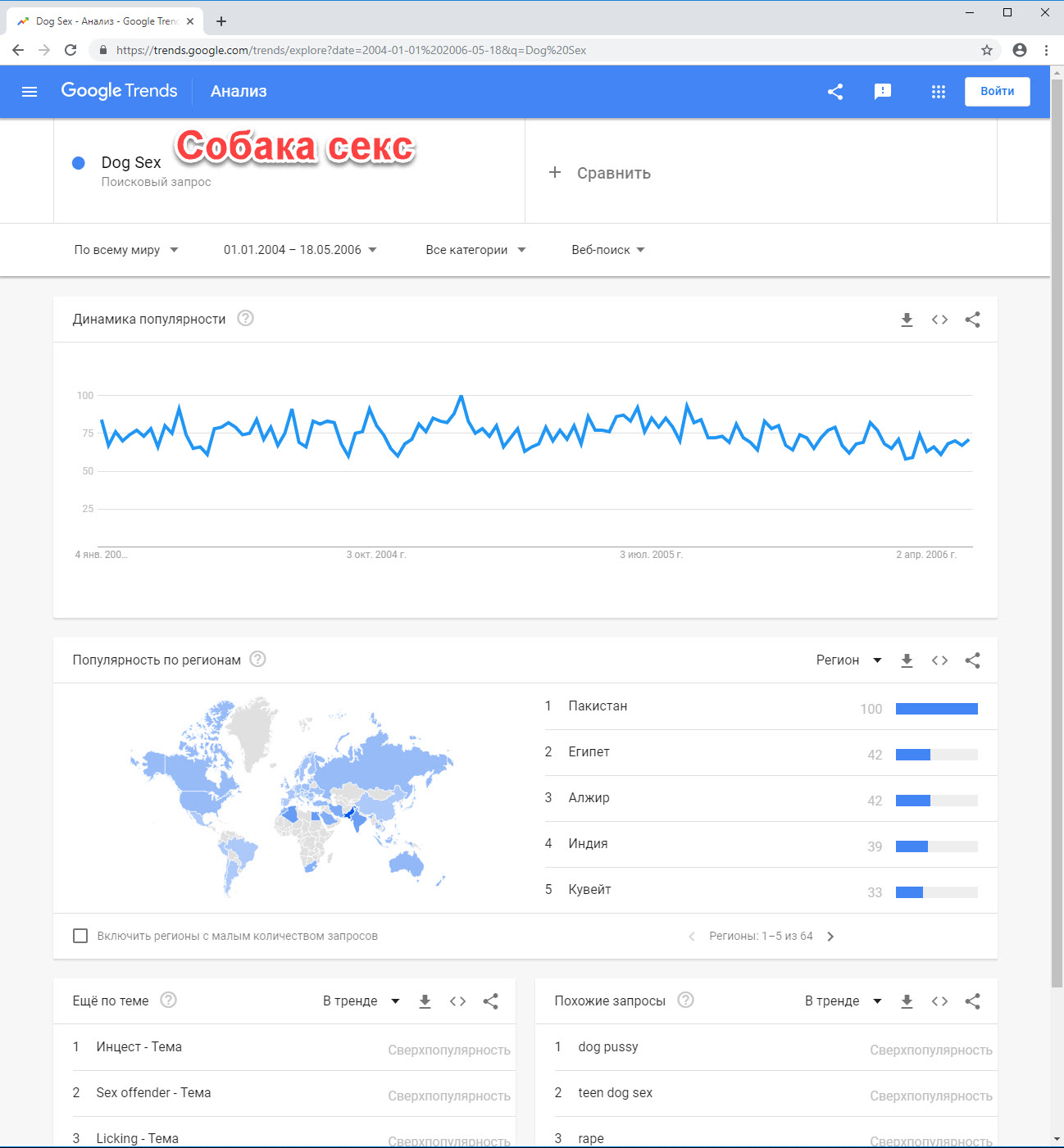Share the Ещё по теме card
Viewport: 1064px width, 1148px height.
490,1001
